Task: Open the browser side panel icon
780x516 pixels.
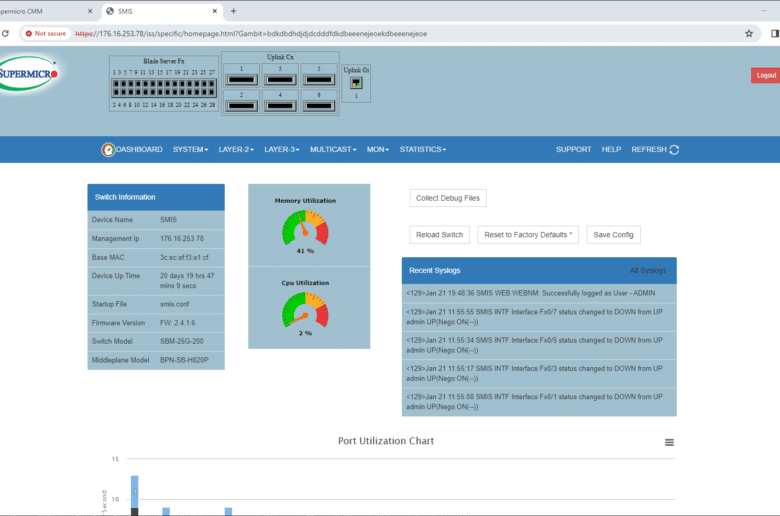Action: point(775,33)
